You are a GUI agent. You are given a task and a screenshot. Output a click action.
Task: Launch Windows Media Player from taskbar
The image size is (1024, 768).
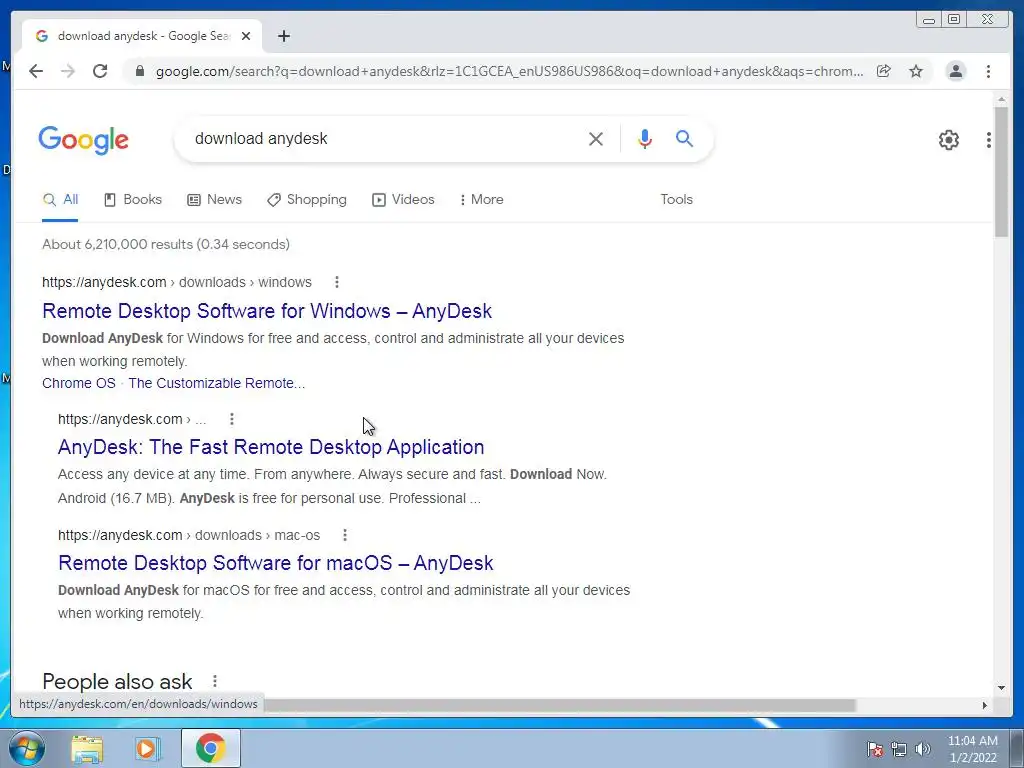[x=148, y=748]
